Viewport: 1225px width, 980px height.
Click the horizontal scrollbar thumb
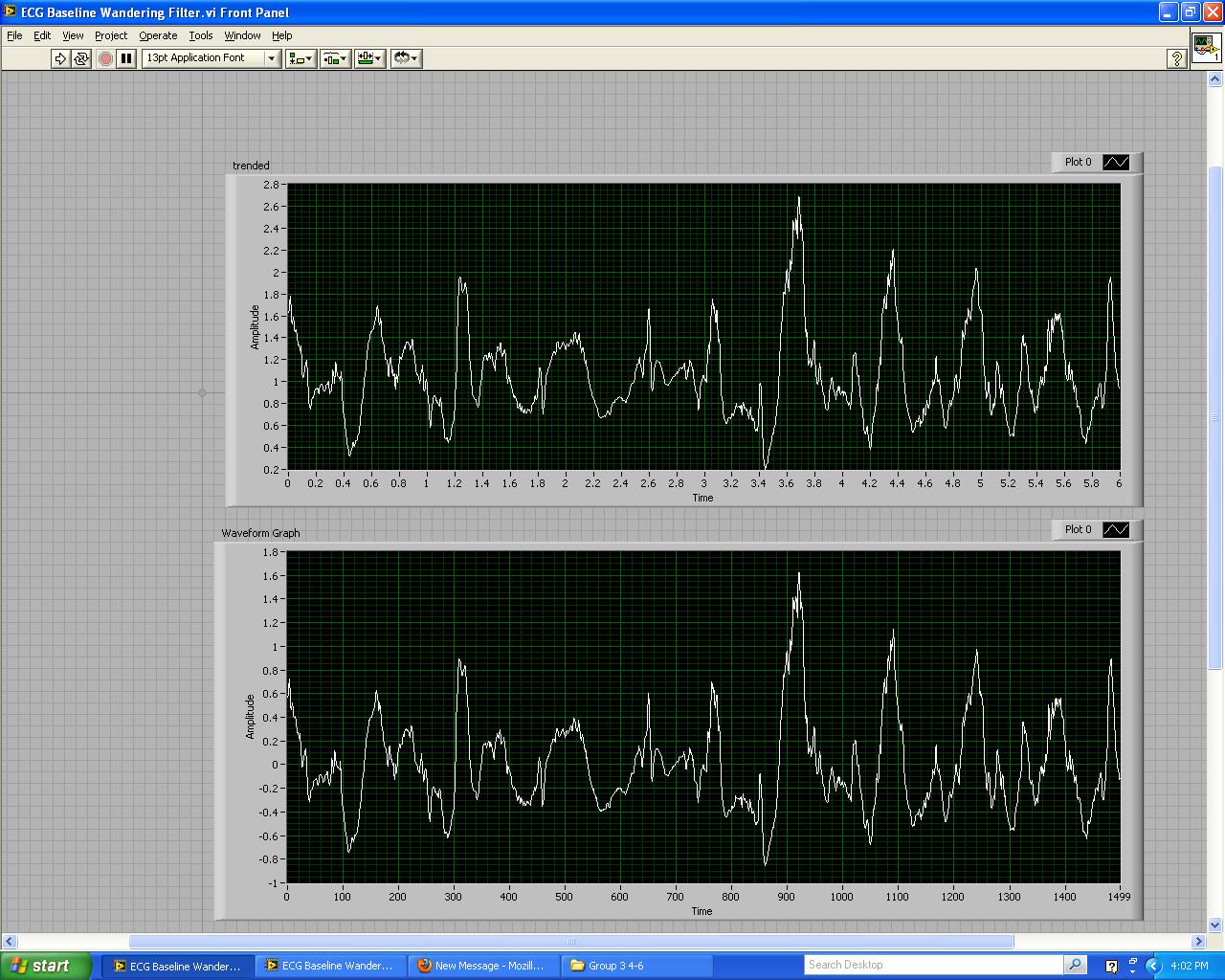(x=570, y=942)
